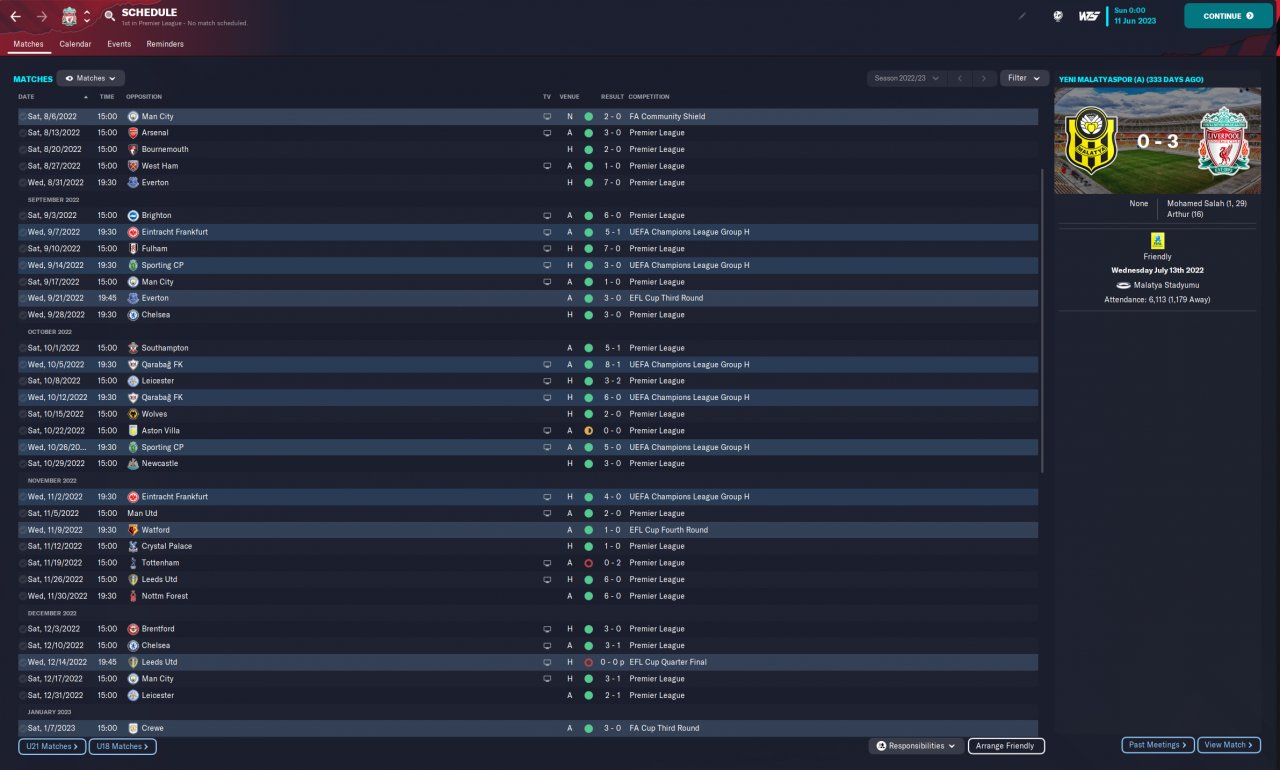The image size is (1280, 770).
Task: Click the Crystal Palace club badge
Action: [133, 546]
